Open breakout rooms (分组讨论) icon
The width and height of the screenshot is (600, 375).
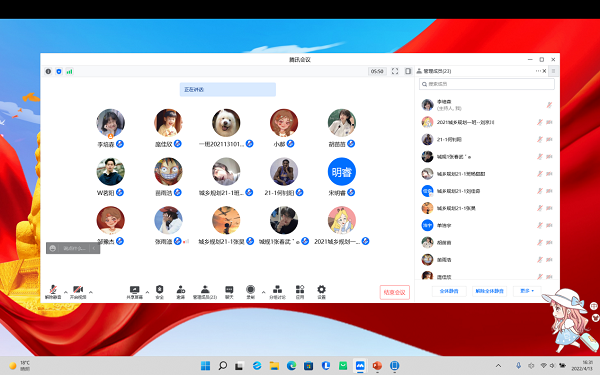(x=277, y=292)
